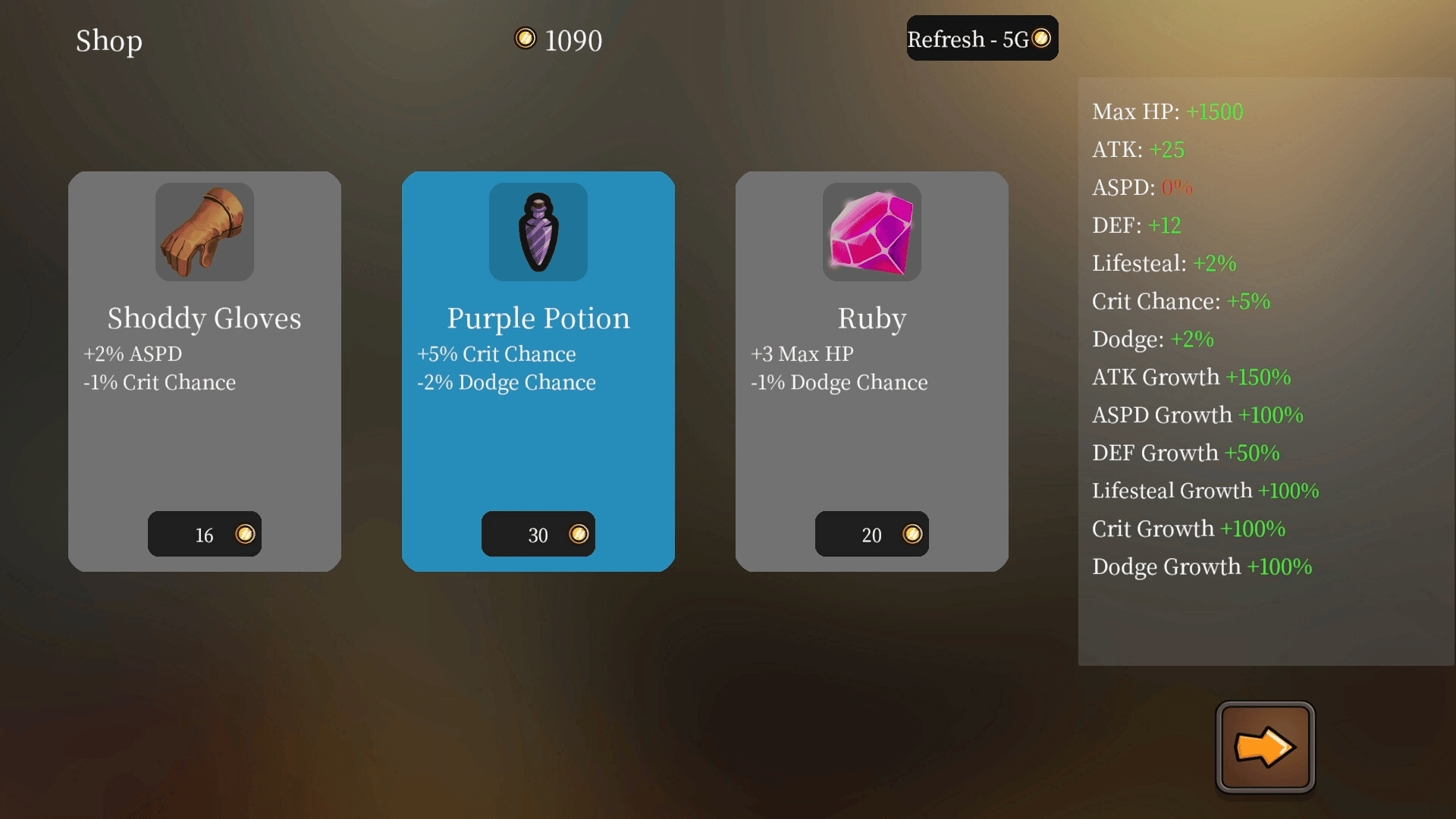
Task: Click the Purple Potion bottle icon
Action: (x=538, y=232)
